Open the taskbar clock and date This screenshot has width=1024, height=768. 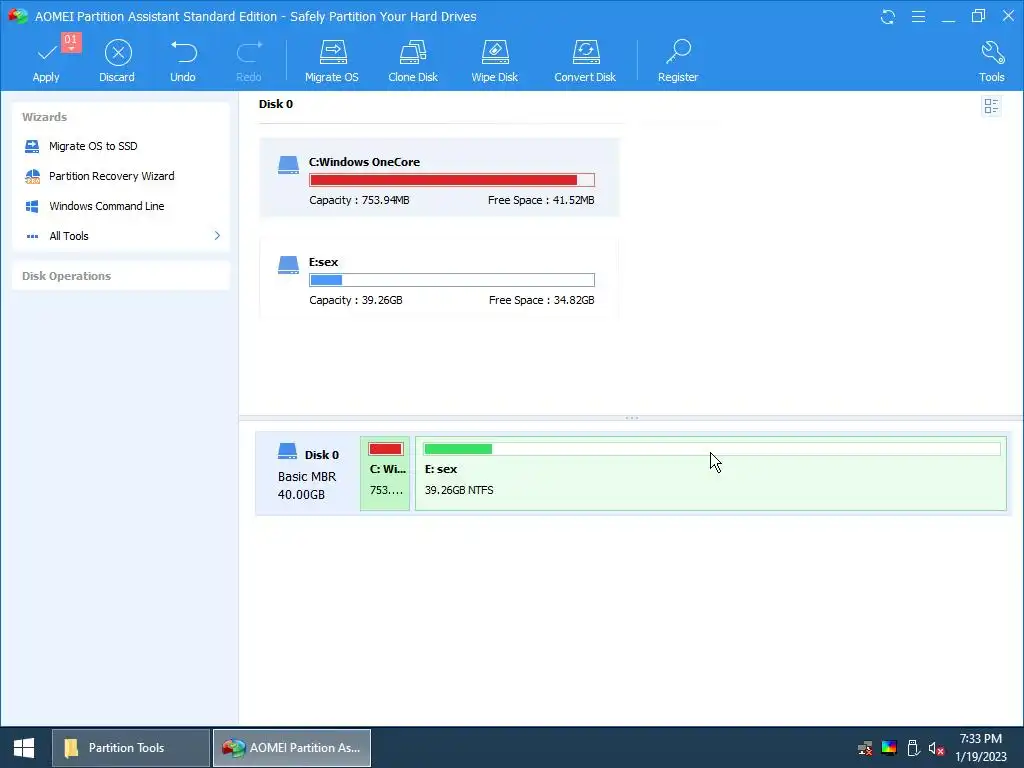click(x=981, y=748)
